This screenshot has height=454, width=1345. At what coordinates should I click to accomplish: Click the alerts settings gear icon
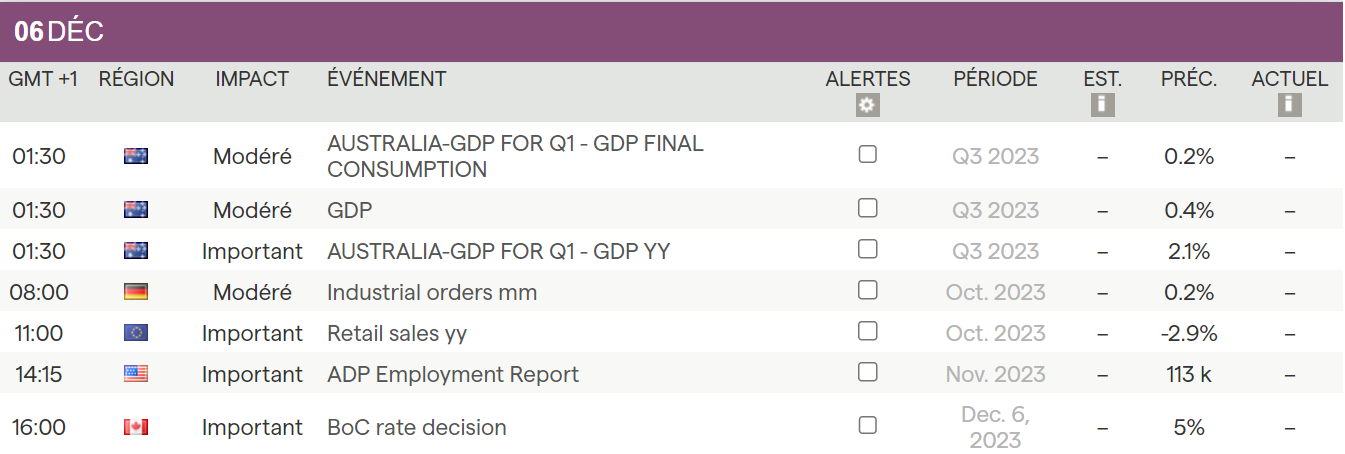coord(868,105)
